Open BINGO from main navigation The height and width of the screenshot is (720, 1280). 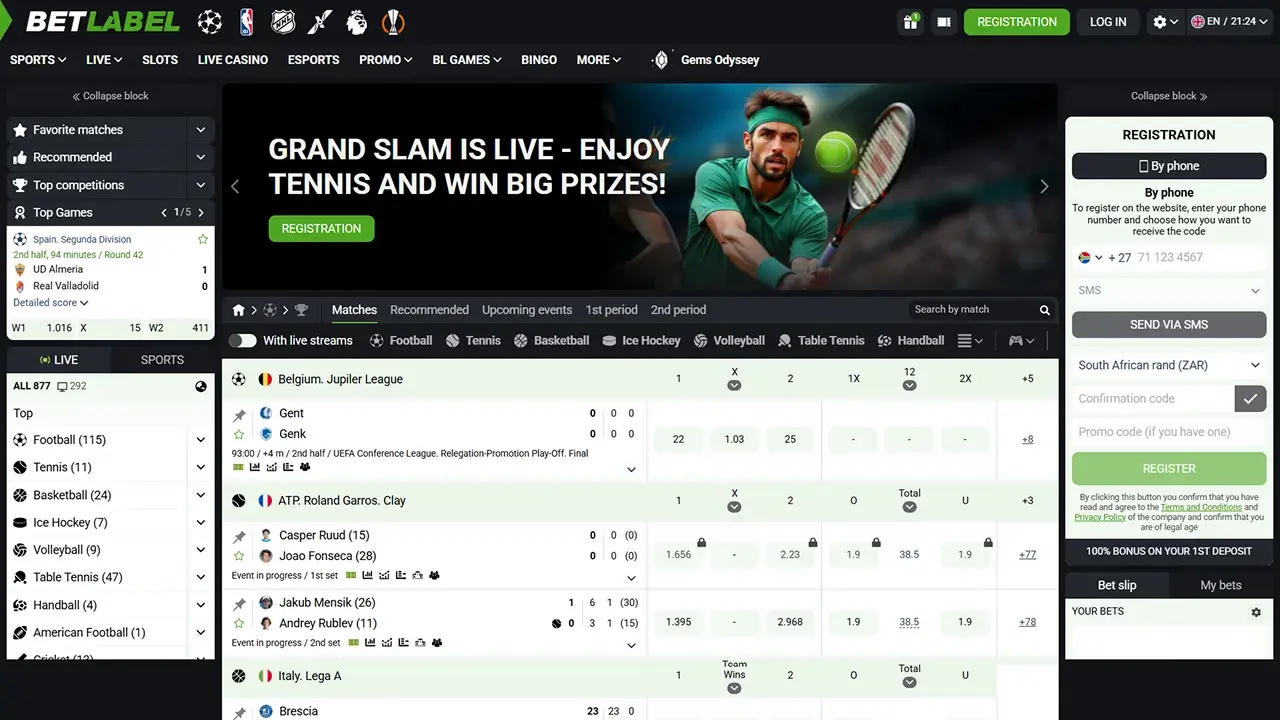click(539, 60)
